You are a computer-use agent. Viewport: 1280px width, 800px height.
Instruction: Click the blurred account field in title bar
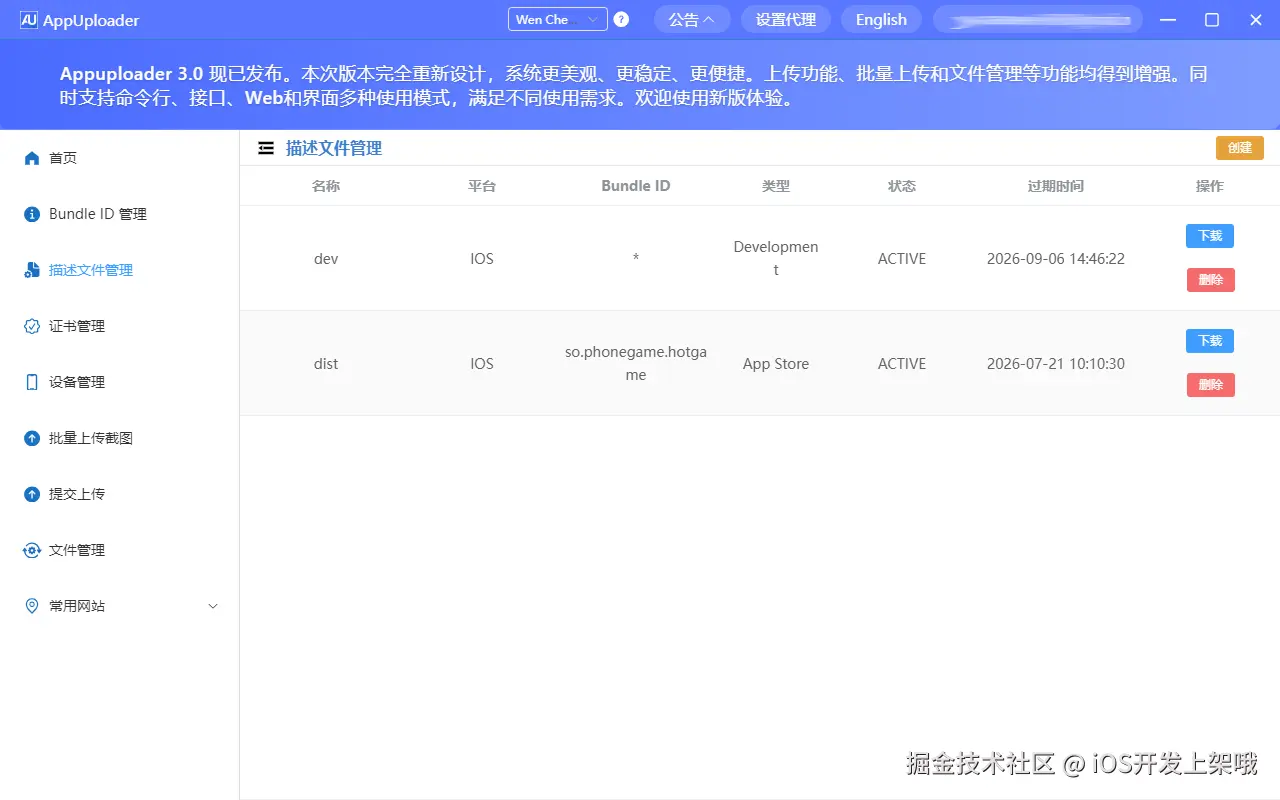1038,19
